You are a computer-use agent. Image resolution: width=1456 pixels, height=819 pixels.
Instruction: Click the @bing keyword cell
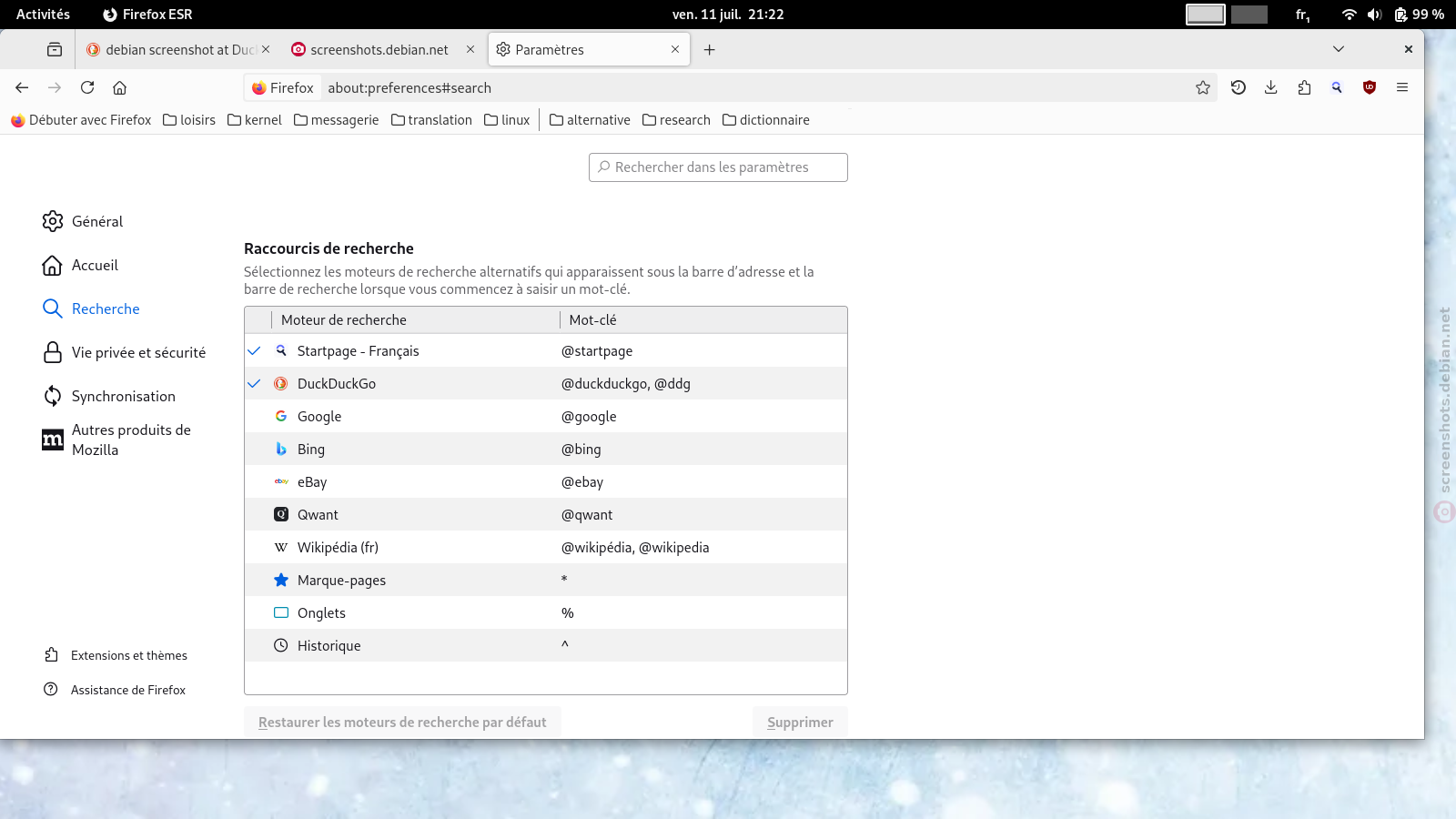[x=581, y=449]
